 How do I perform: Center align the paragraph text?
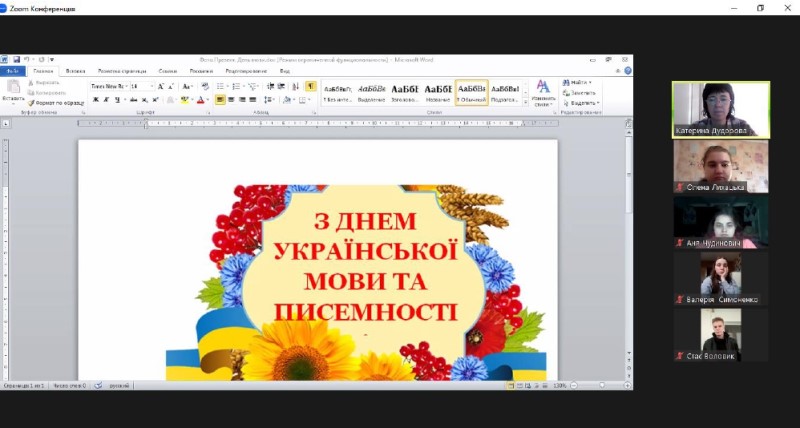tap(231, 100)
